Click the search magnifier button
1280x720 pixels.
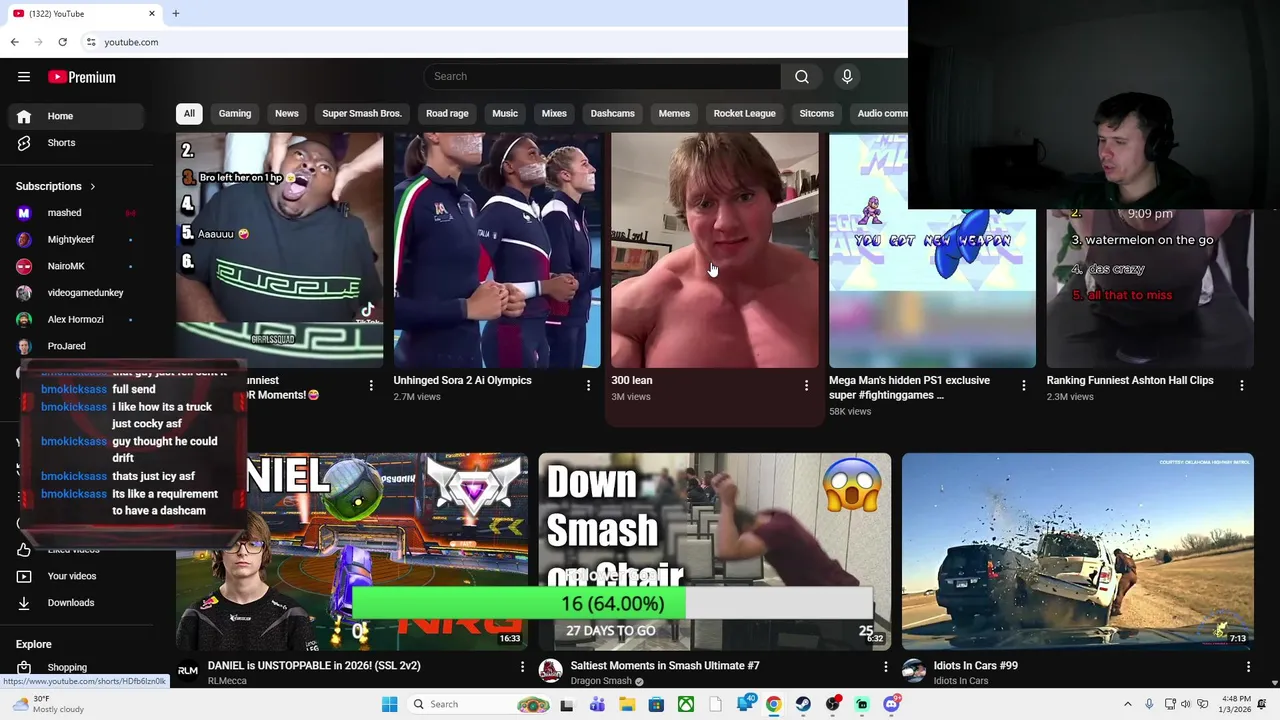click(802, 77)
